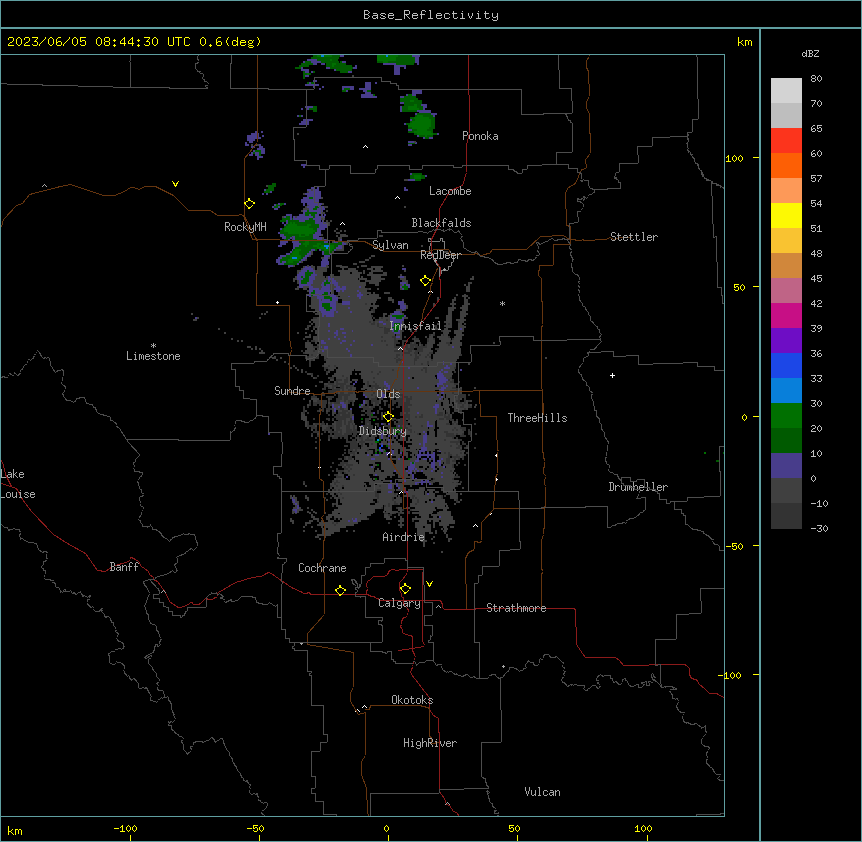
Task: Click the Banff label
Action: click(x=124, y=567)
